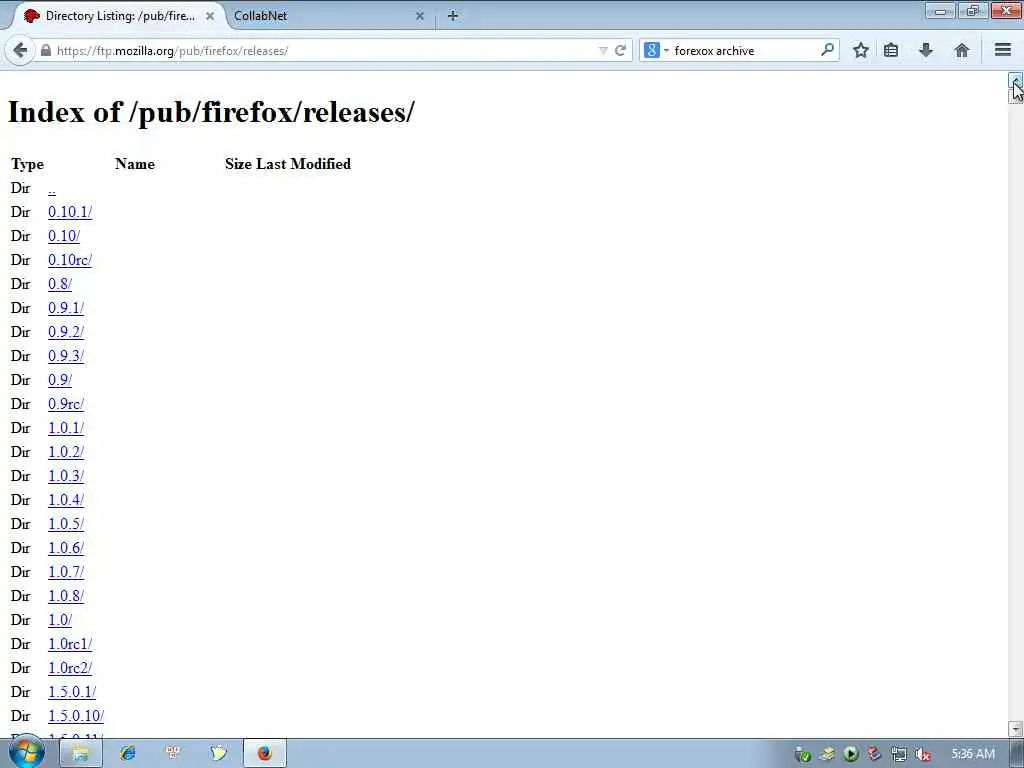
Task: Open the 1.0.4/ directory link
Action: coord(66,500)
